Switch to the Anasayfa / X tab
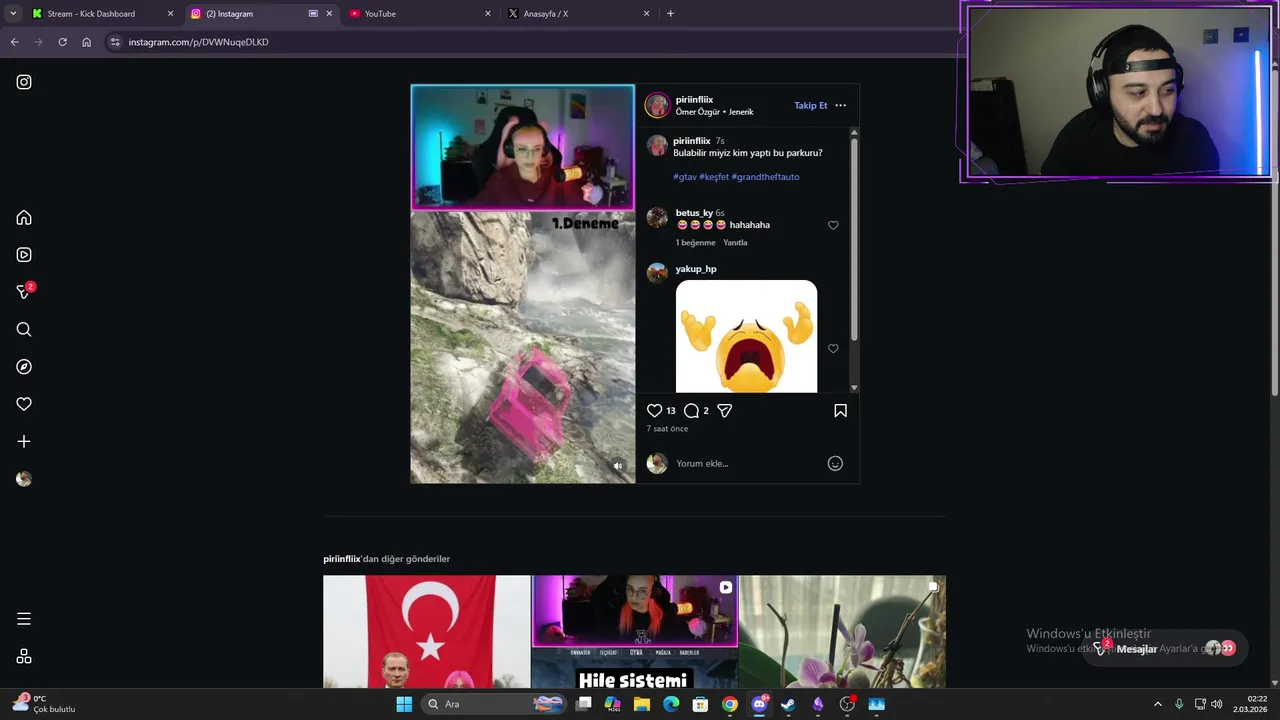 pos(579,14)
